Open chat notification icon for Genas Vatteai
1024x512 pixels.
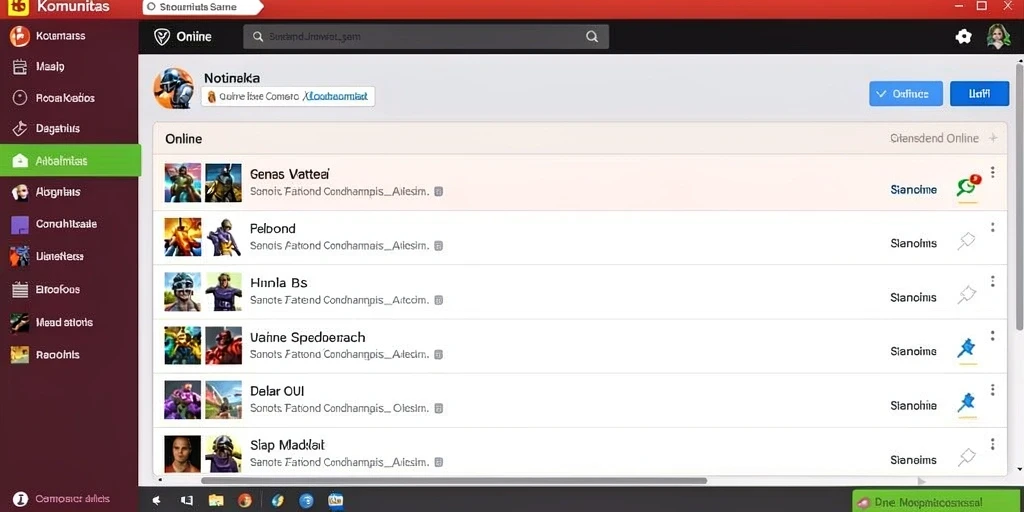click(x=967, y=187)
